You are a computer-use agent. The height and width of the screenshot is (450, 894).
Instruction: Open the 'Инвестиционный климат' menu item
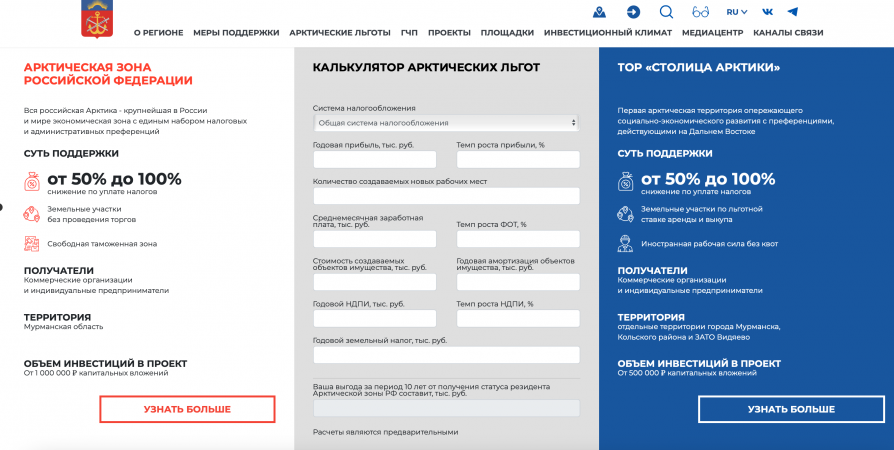click(608, 33)
